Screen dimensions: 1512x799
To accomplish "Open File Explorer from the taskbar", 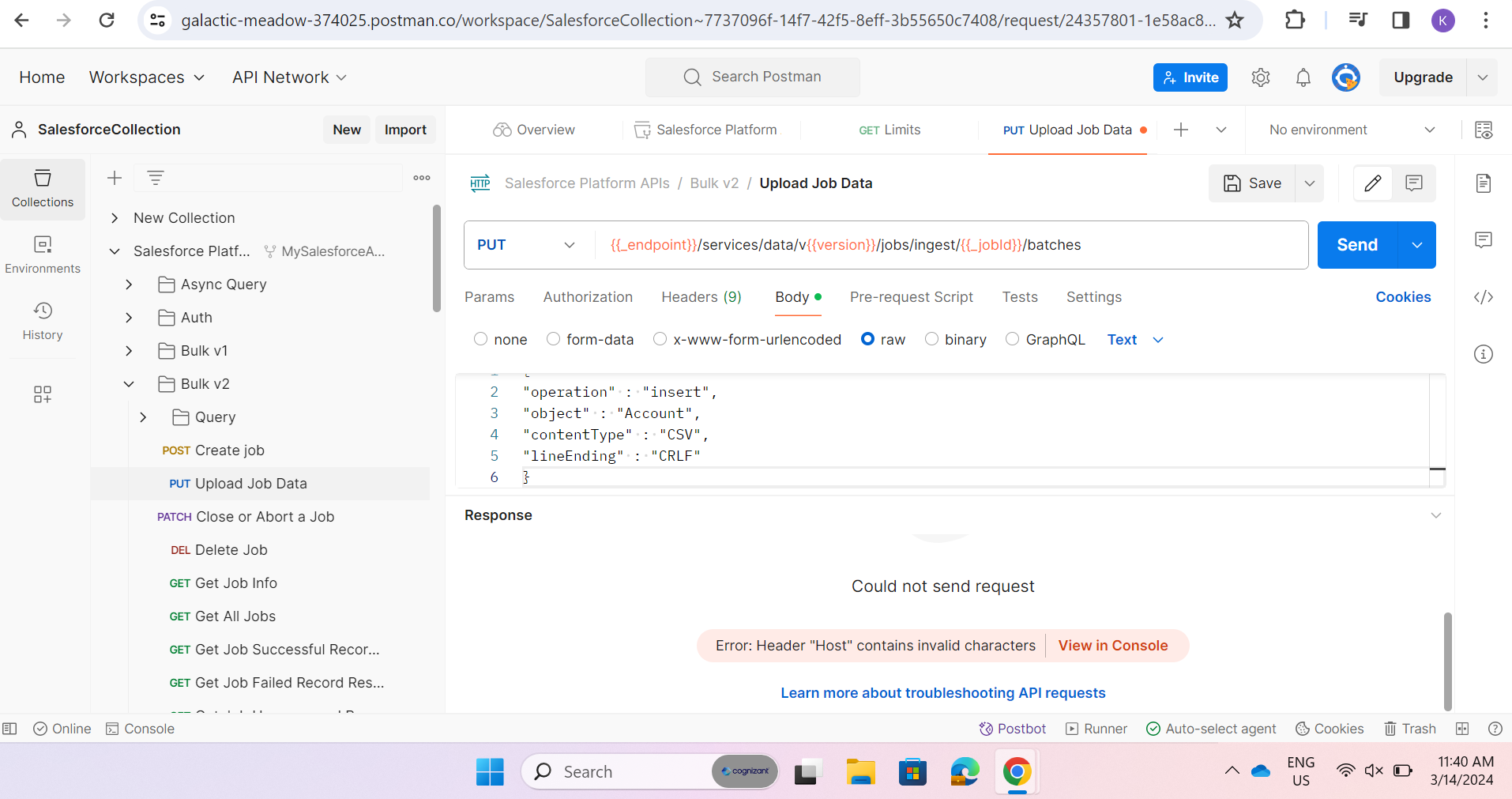I will (860, 772).
